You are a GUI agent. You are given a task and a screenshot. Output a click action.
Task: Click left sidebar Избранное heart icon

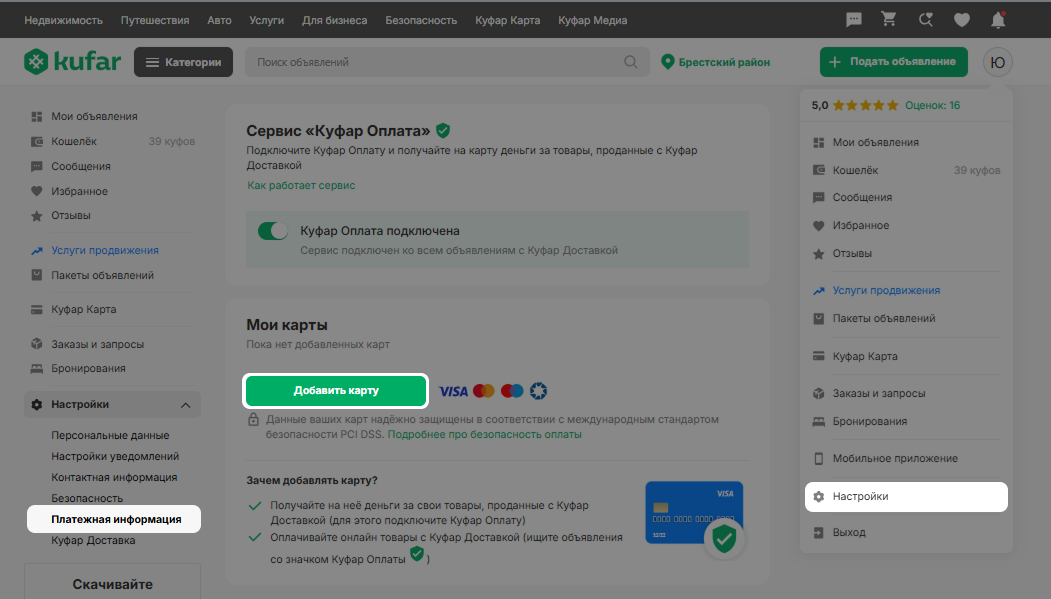[37, 191]
